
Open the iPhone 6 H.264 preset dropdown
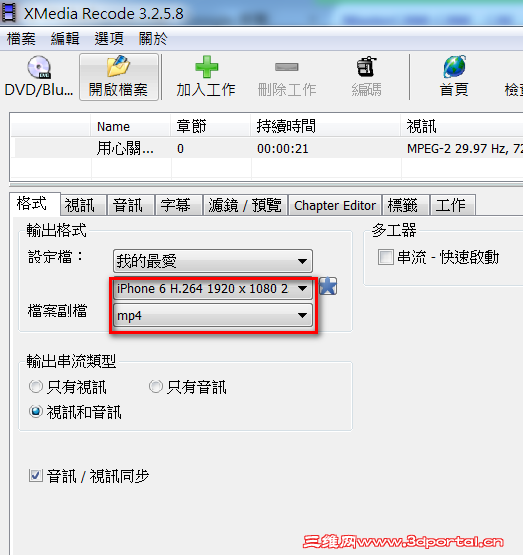coord(213,289)
